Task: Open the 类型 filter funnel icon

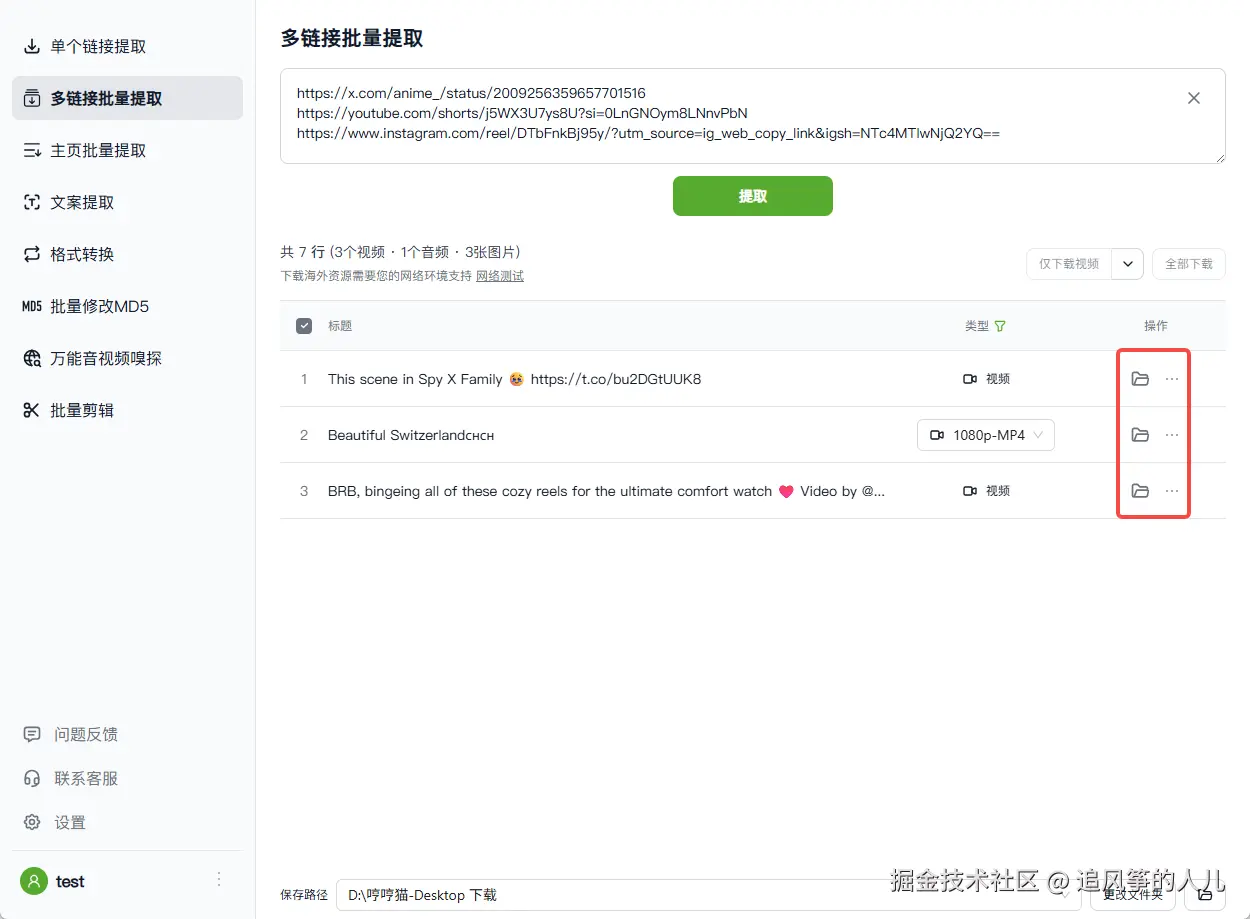Action: coord(1000,326)
